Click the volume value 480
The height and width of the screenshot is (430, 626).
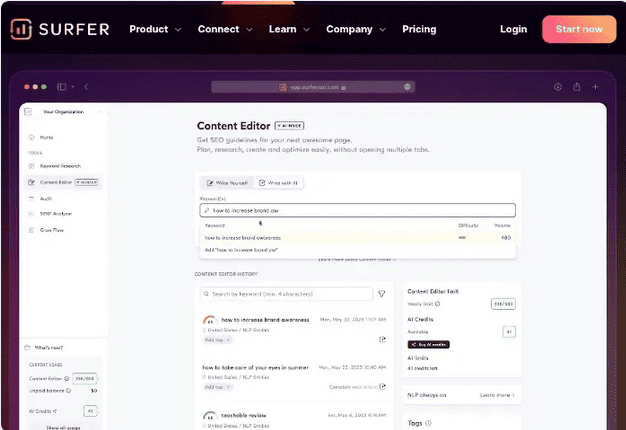[505, 238]
